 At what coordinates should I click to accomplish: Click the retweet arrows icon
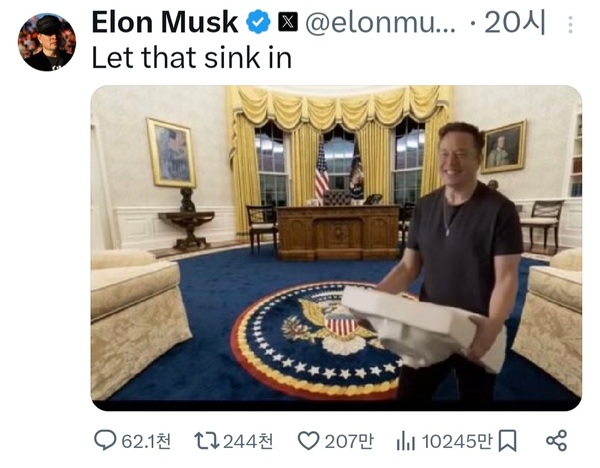[207, 440]
